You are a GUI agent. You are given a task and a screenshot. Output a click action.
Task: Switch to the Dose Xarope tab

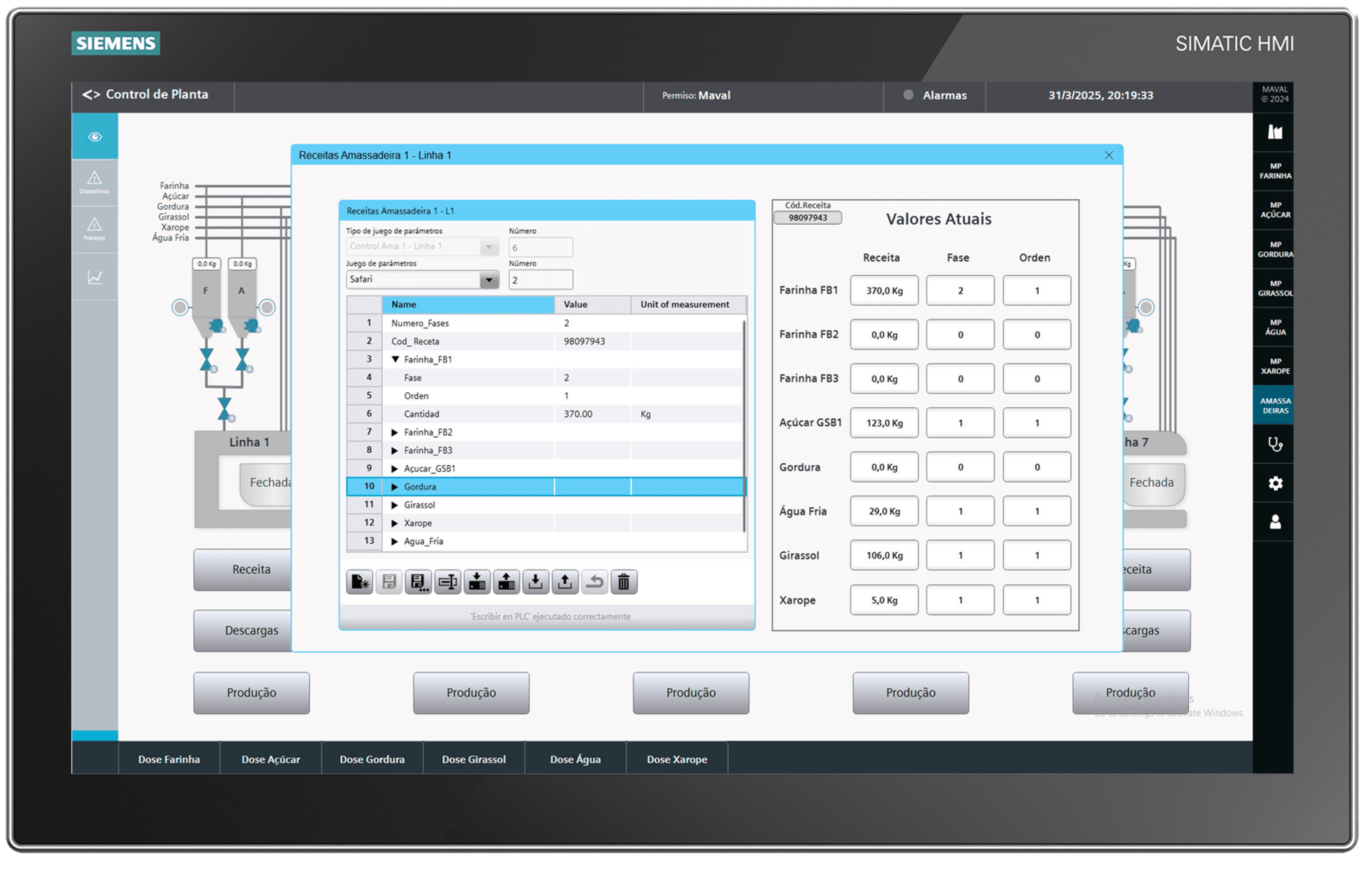pyautogui.click(x=677, y=758)
